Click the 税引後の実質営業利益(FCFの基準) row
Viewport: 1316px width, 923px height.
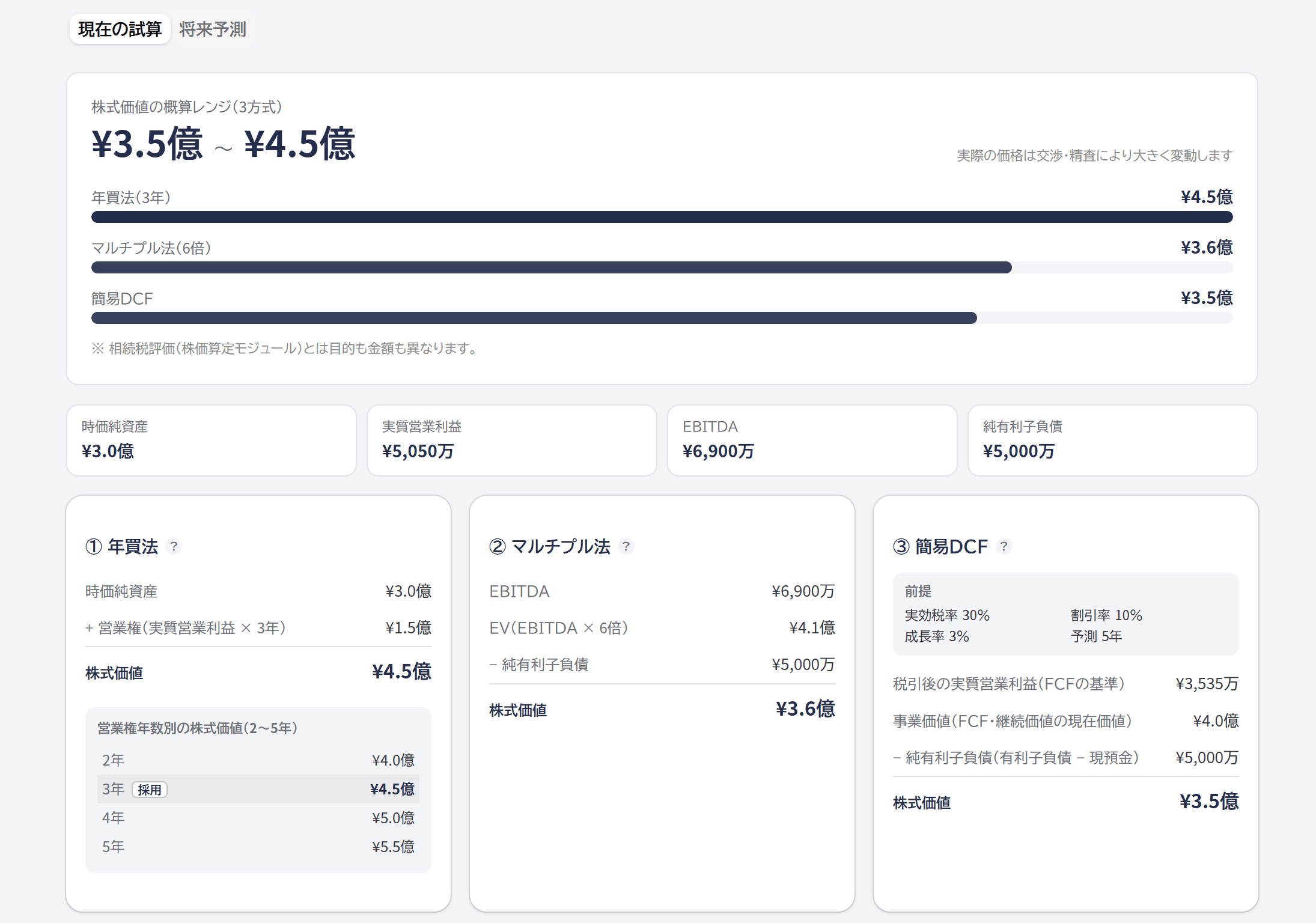click(1066, 684)
